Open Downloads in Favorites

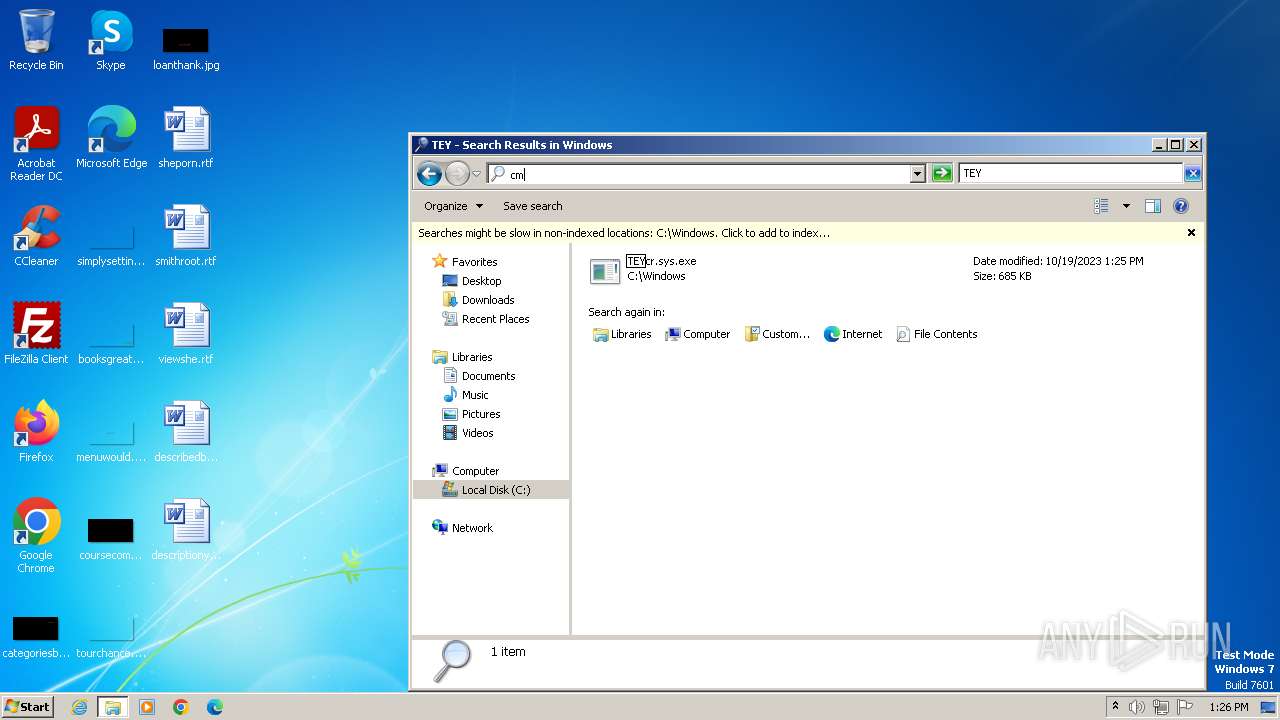click(x=488, y=300)
